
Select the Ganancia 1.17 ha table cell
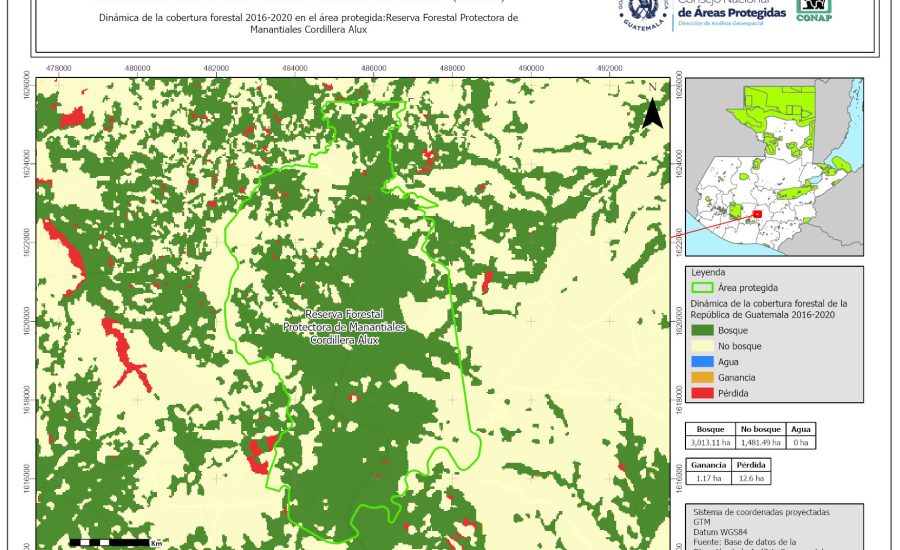pyautogui.click(x=708, y=480)
